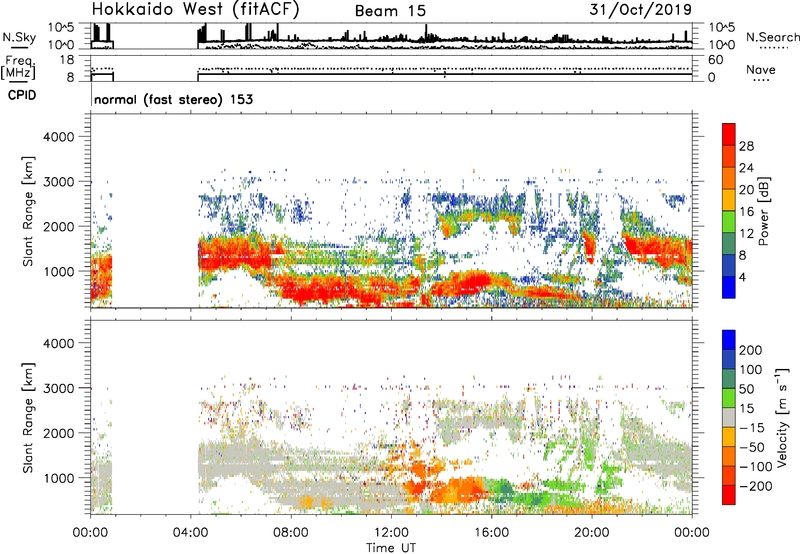This screenshot has height=554, width=800.
Task: Click the '18' frequency axis tick label
Action: [66, 60]
